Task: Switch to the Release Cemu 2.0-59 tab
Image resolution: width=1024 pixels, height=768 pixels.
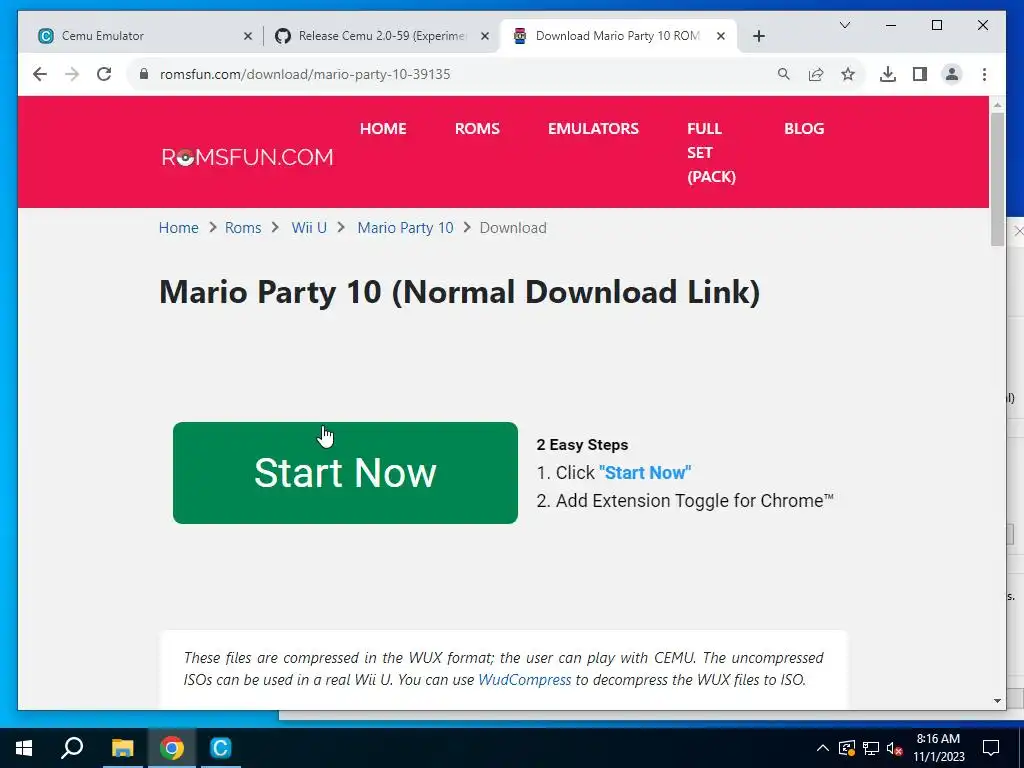Action: (x=381, y=36)
